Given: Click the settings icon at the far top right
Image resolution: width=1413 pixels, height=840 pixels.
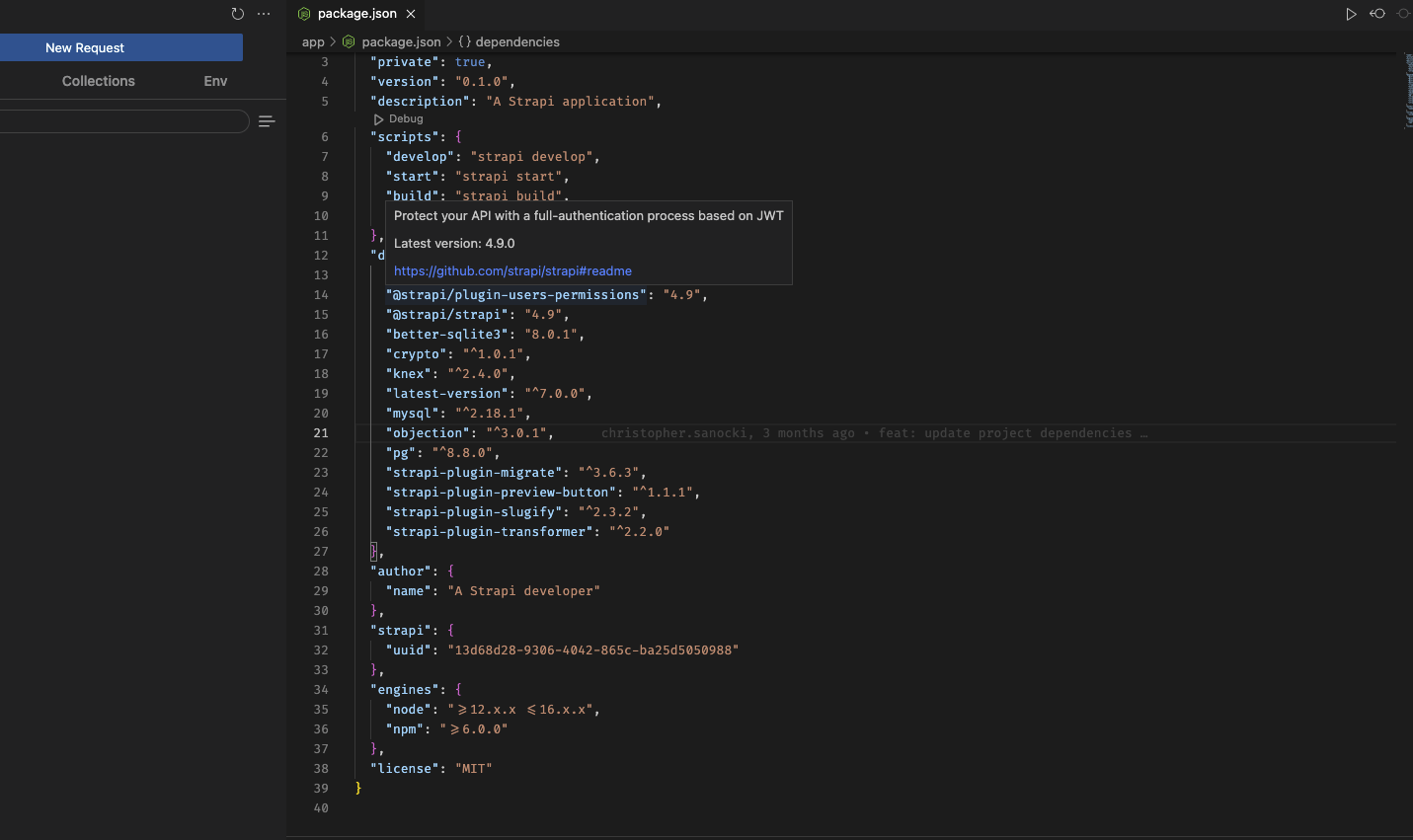Looking at the screenshot, I should pos(1404,14).
